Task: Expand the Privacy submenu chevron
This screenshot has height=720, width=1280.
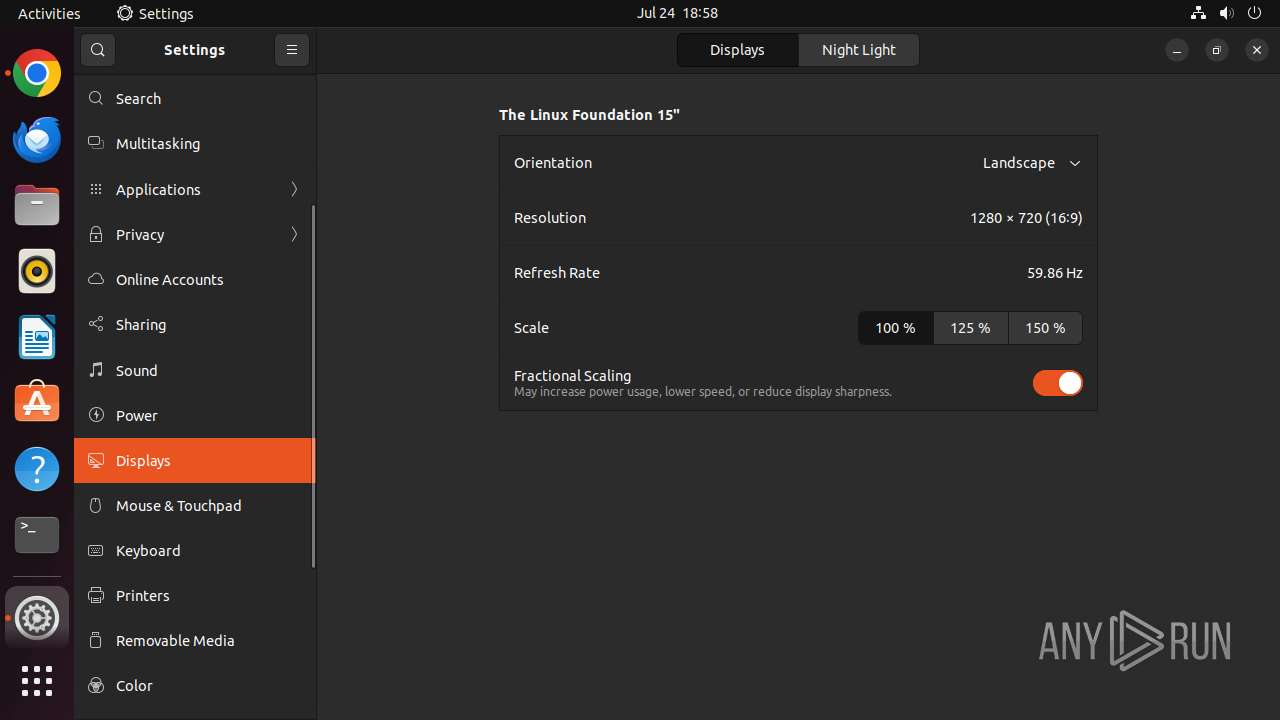Action: tap(294, 234)
